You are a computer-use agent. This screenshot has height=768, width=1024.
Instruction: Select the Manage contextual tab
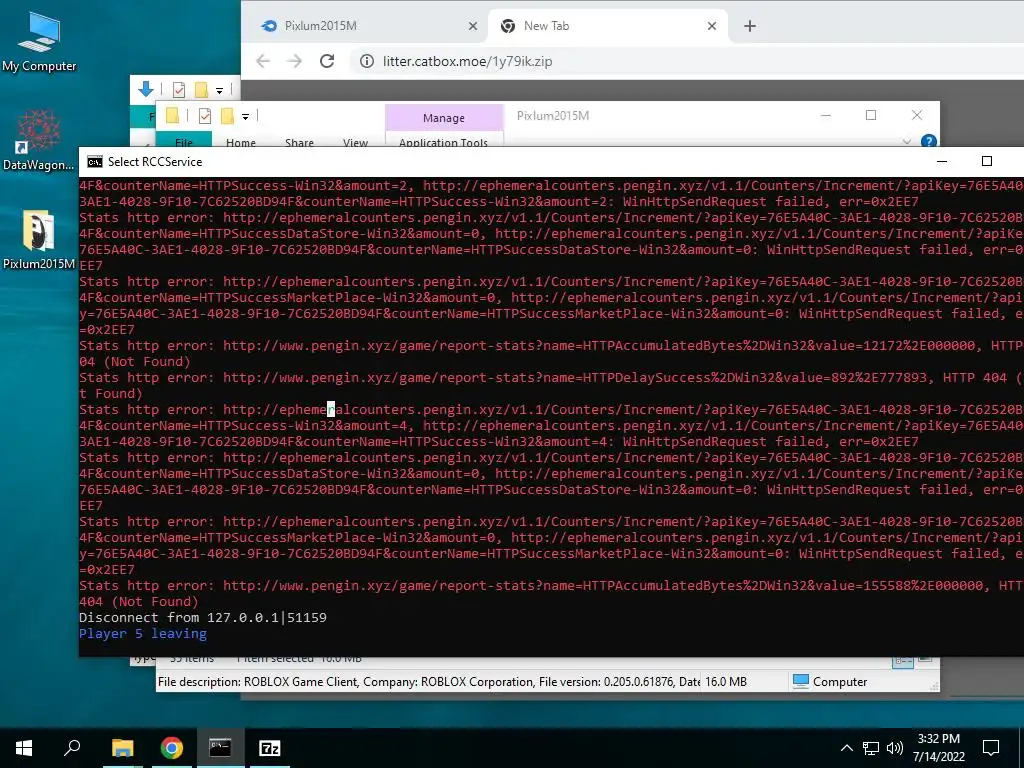(444, 118)
